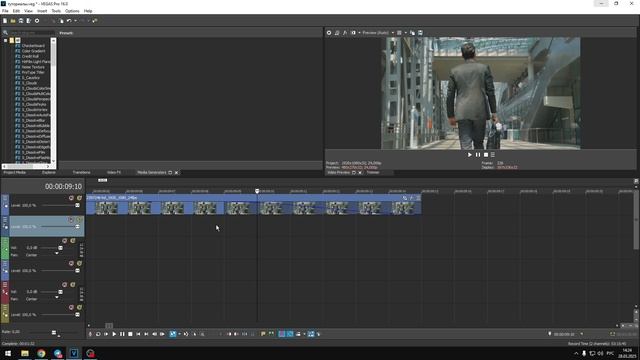Viewport: 640px width, 360px height.
Task: Toggle Mute on the green audio track
Action: click(x=65, y=241)
